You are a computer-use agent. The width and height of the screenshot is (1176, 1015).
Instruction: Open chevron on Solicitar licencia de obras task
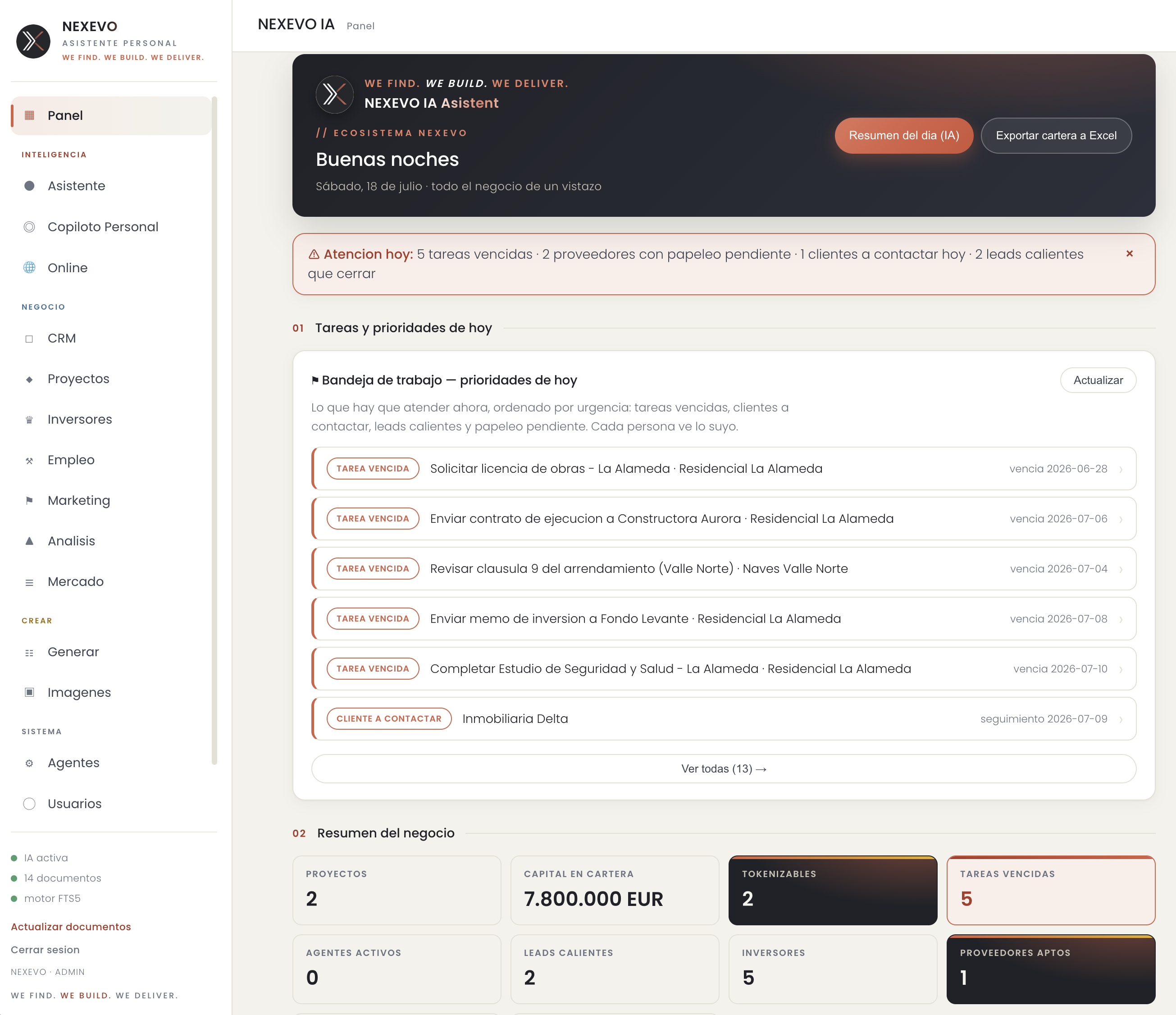coord(1121,470)
